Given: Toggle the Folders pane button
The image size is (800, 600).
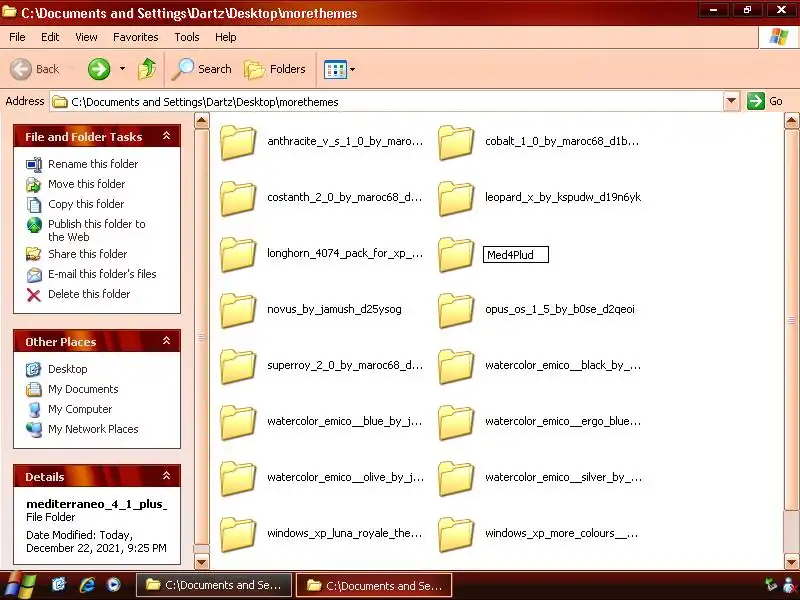Looking at the screenshot, I should (x=275, y=69).
